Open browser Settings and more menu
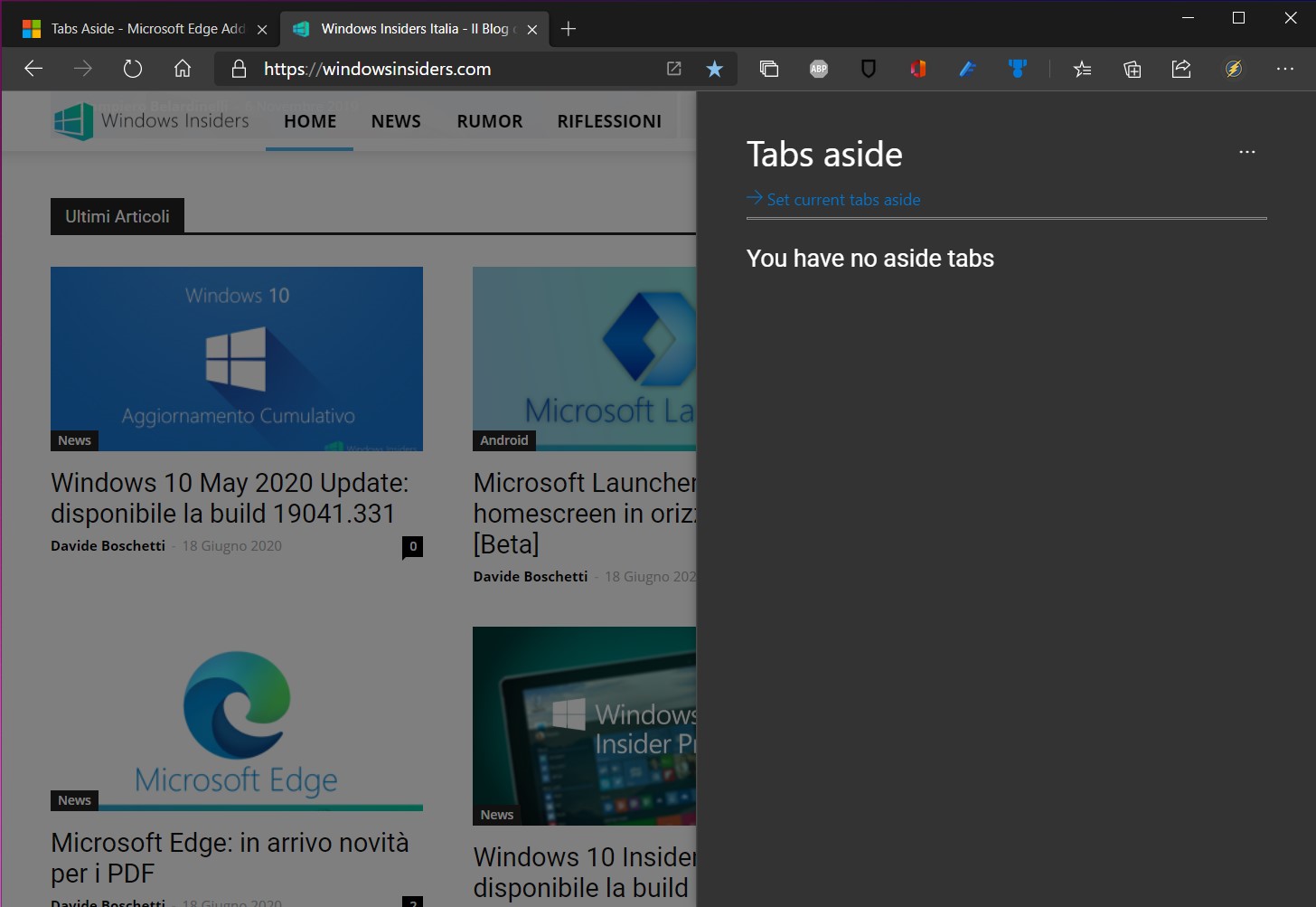This screenshot has width=1316, height=907. tap(1285, 69)
